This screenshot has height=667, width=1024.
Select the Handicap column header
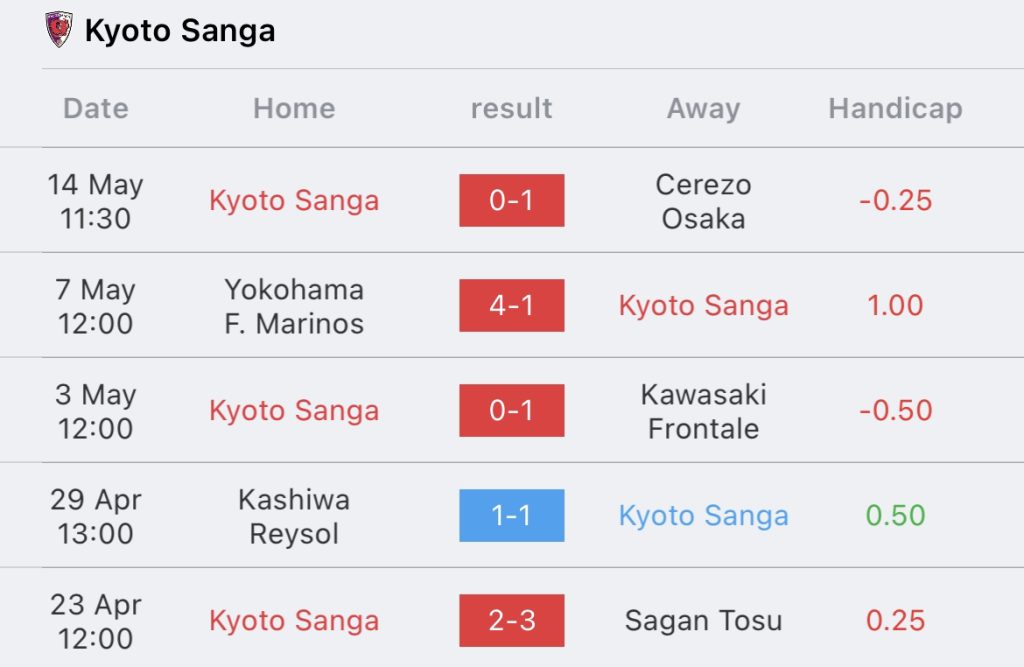coord(895,108)
